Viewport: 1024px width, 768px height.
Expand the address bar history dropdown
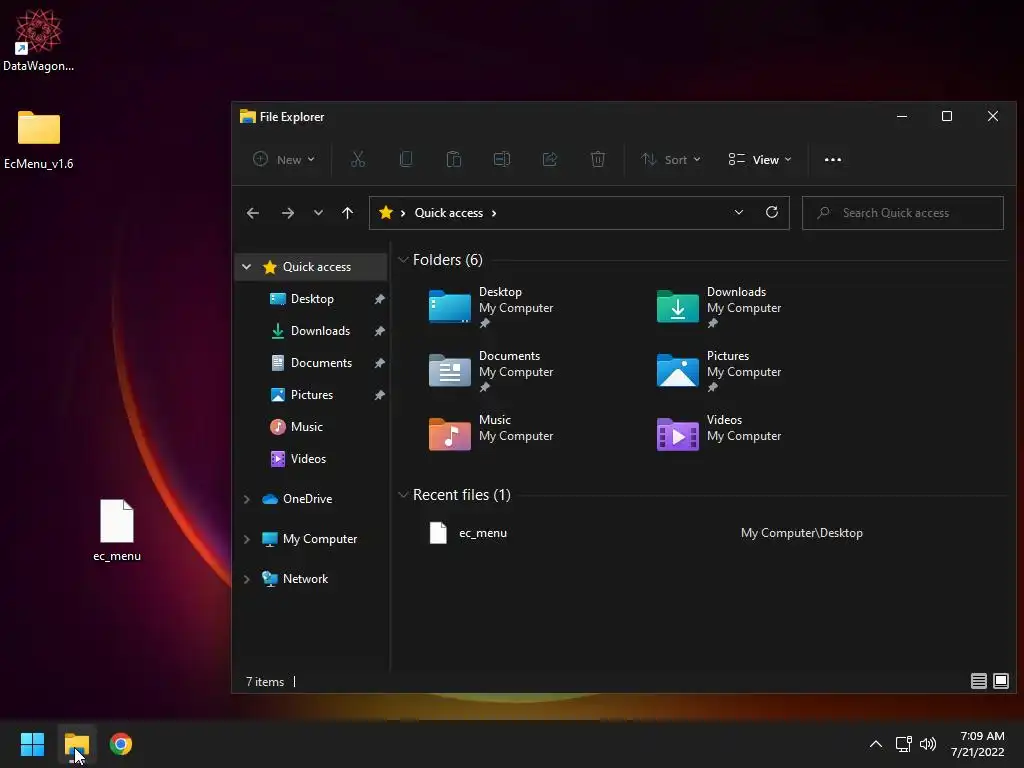[x=739, y=213]
